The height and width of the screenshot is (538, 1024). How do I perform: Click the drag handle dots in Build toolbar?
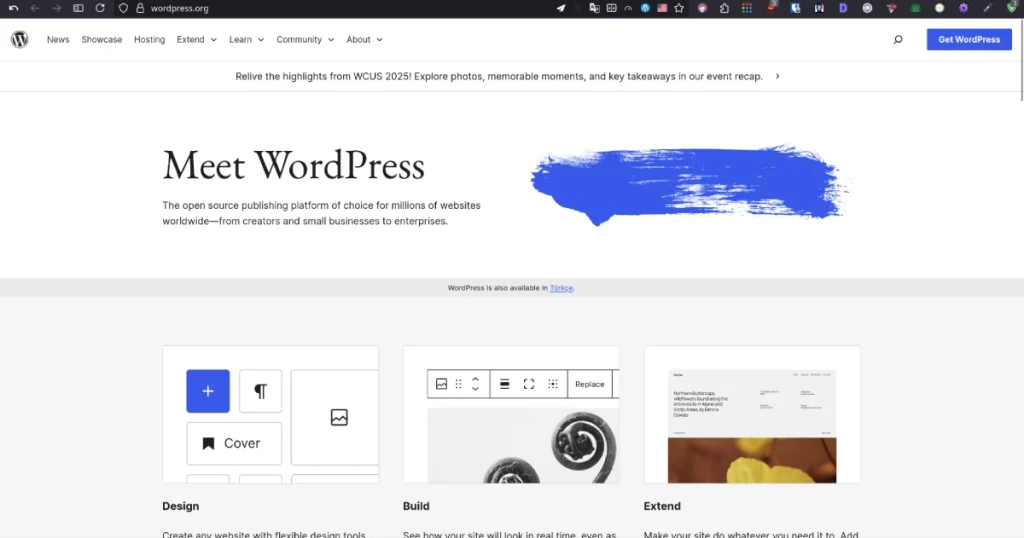click(x=458, y=384)
